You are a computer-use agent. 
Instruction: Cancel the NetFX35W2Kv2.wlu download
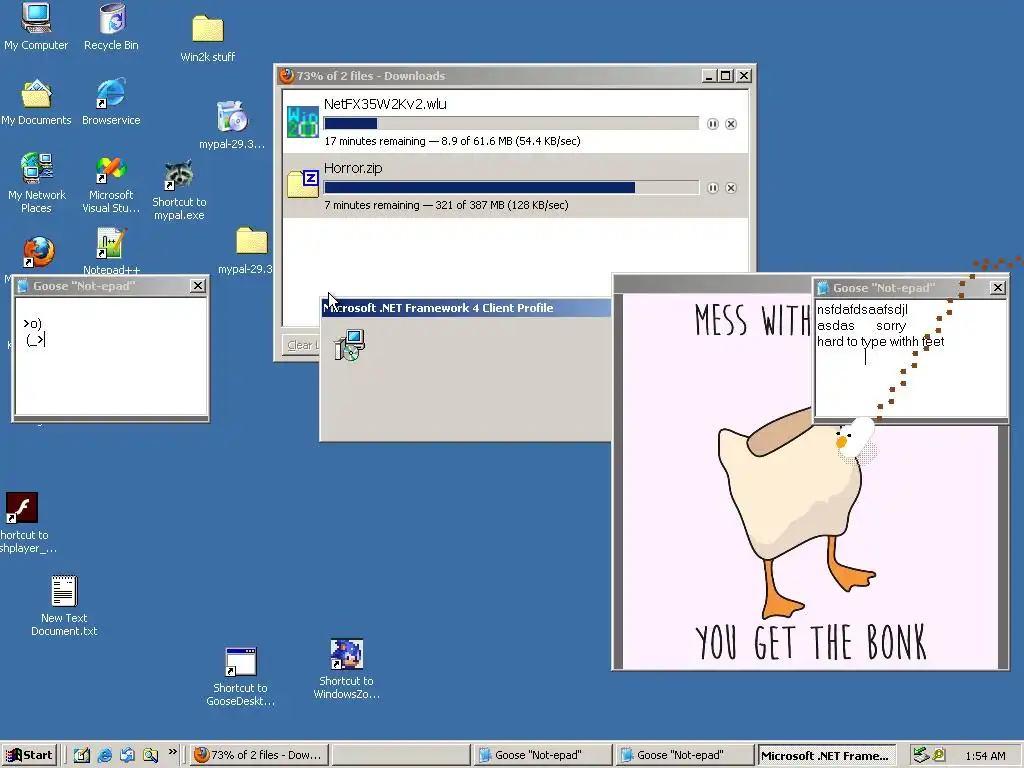click(x=731, y=124)
